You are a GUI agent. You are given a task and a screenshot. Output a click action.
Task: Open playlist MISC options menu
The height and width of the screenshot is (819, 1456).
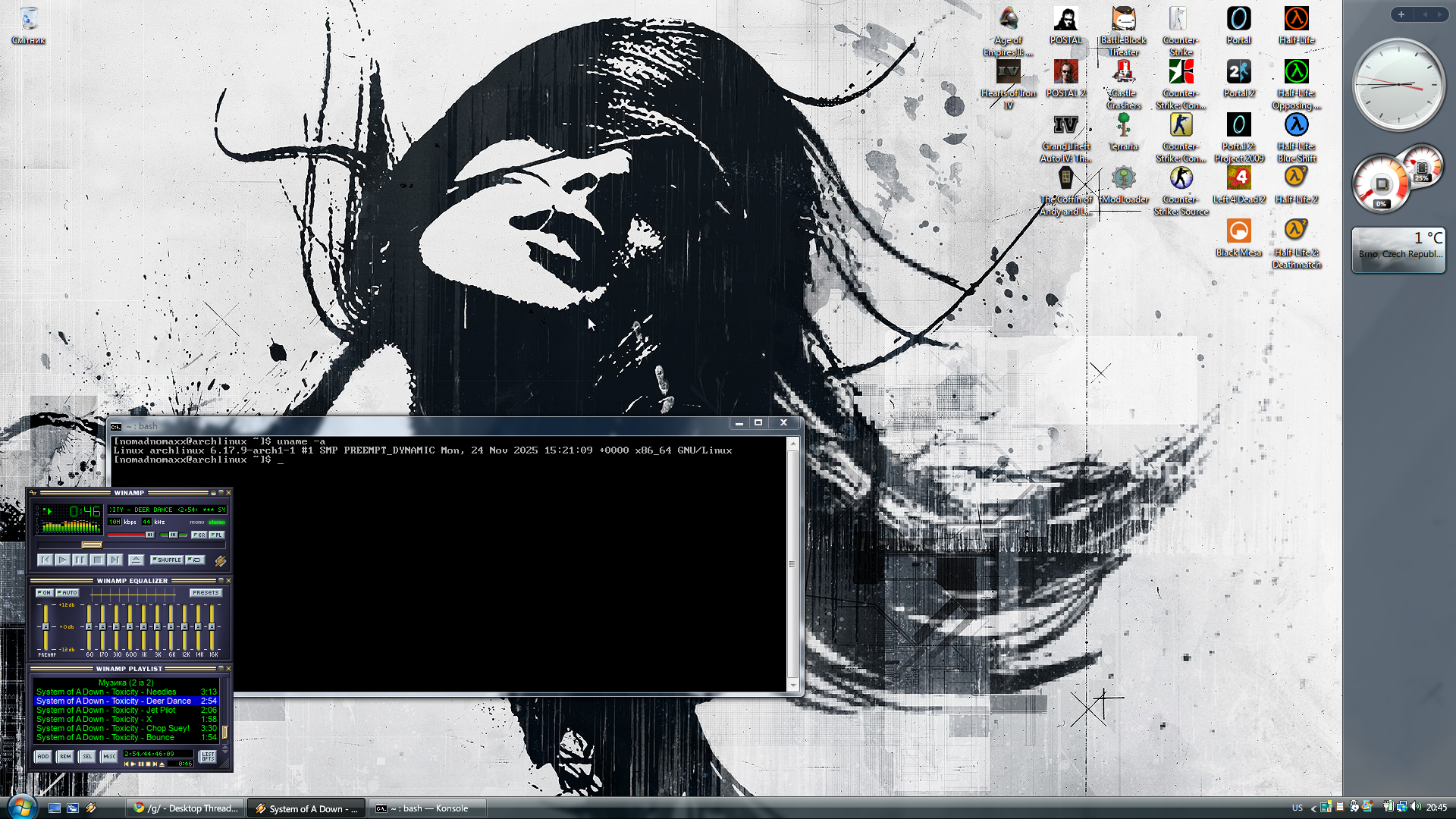click(109, 757)
